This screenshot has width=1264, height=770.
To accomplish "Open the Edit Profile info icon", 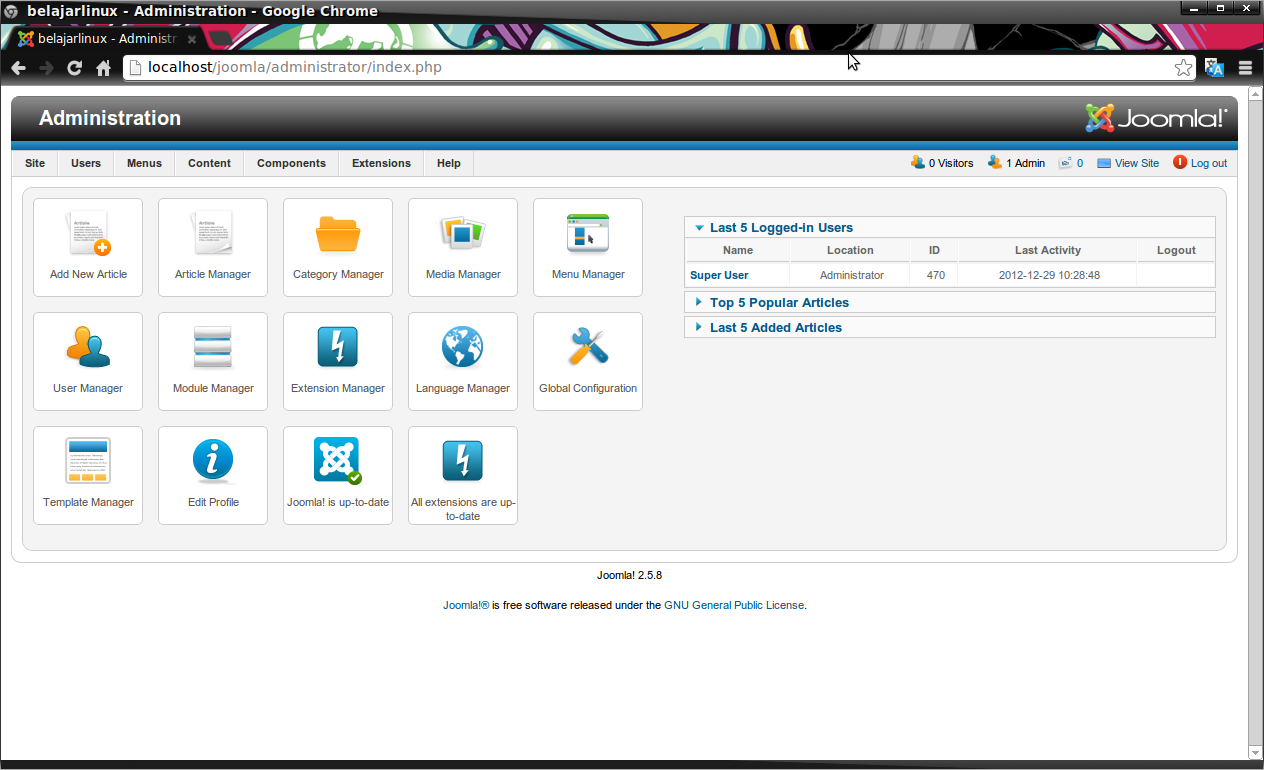I will pyautogui.click(x=213, y=475).
